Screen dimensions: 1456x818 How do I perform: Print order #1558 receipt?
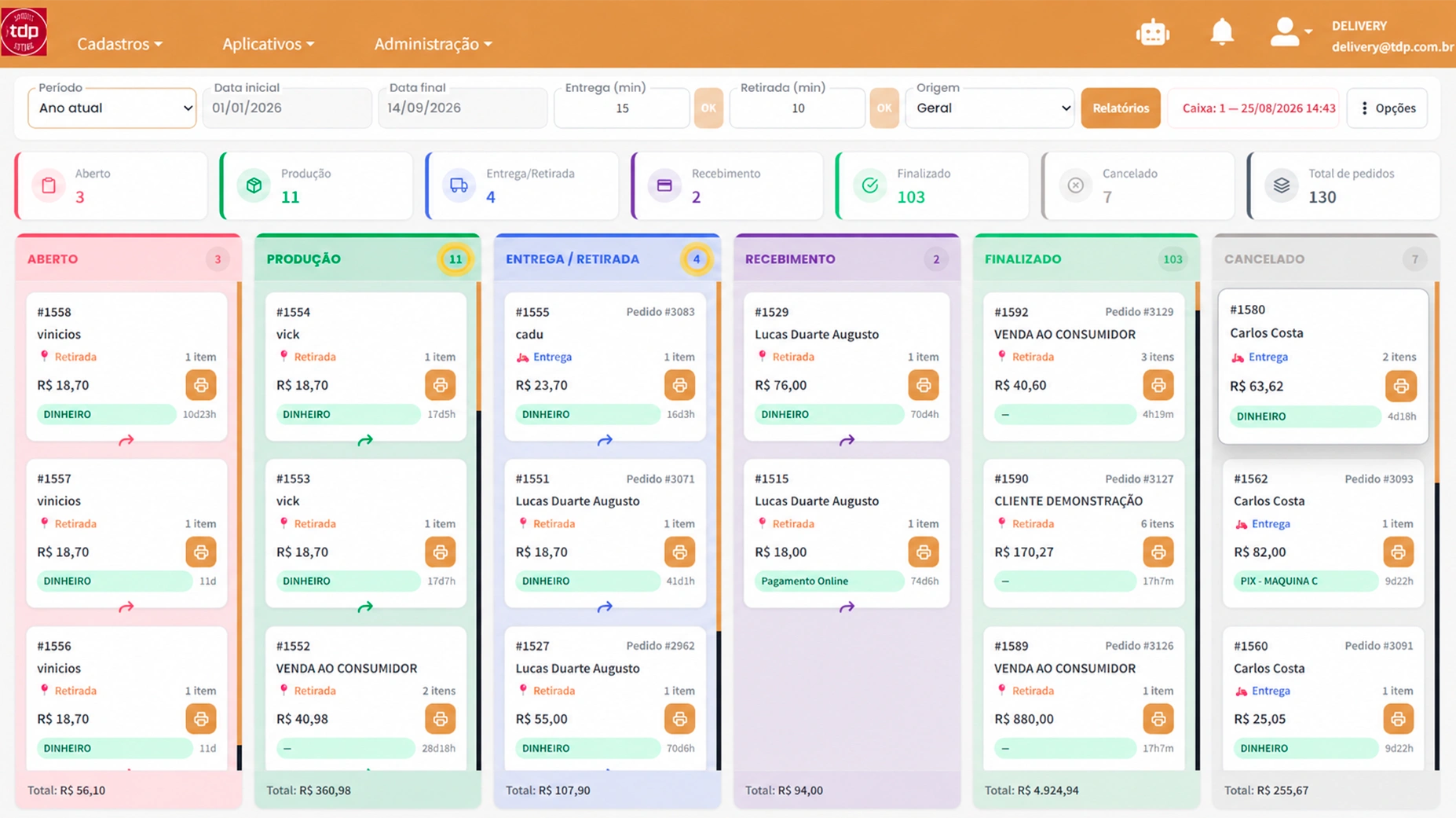coord(201,385)
